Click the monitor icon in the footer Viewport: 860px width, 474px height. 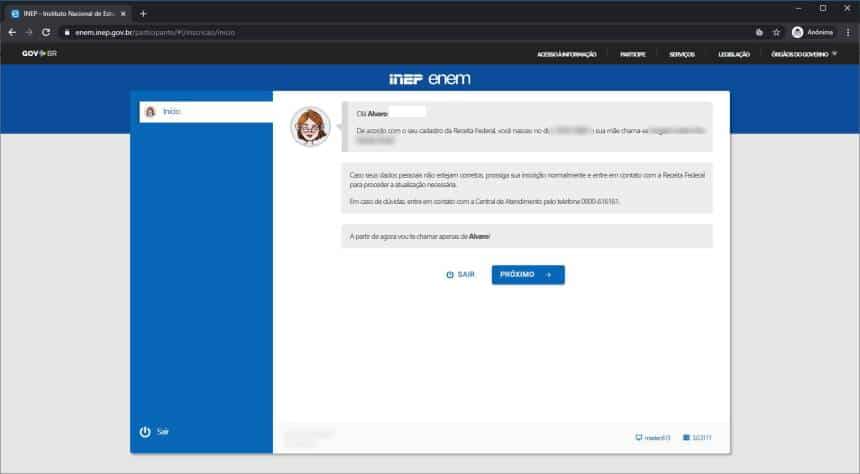tap(638, 437)
